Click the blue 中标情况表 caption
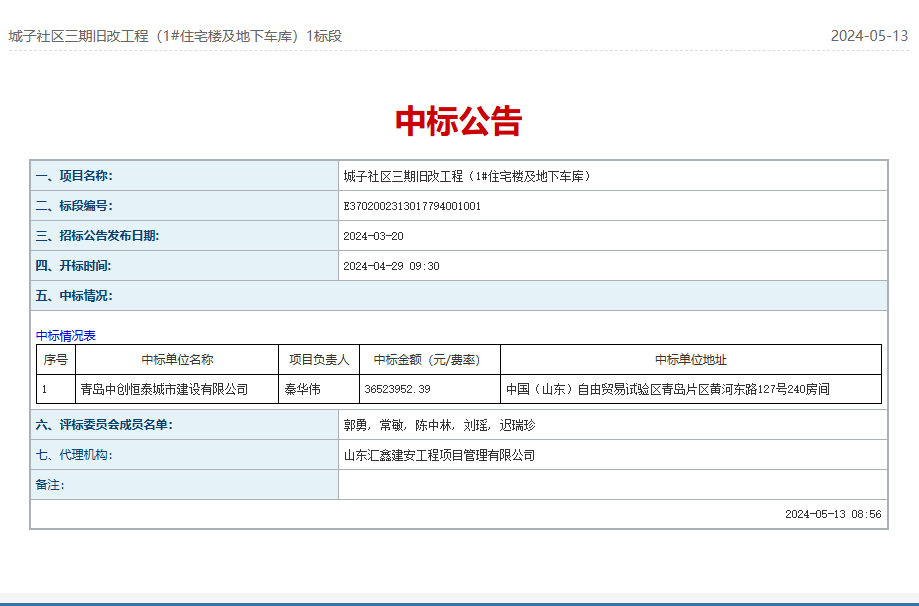The image size is (919, 606). coord(66,336)
